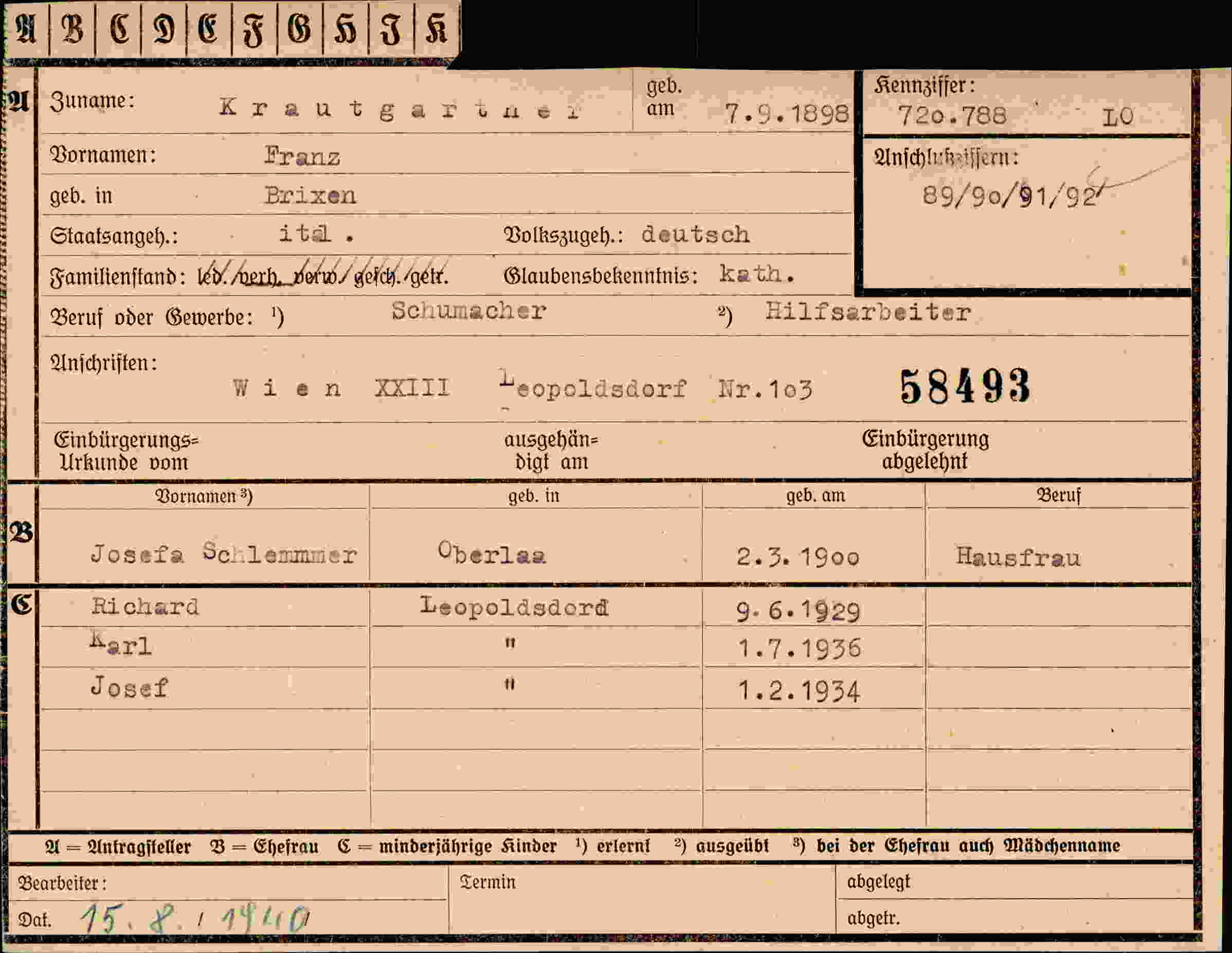Click the wife's birth date "2.3.1900"
This screenshot has width=1232, height=953.
coord(798,557)
